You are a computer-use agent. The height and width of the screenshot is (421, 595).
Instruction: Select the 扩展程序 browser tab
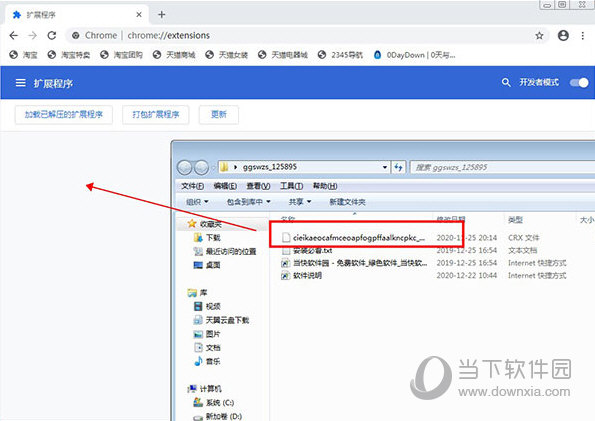point(77,14)
